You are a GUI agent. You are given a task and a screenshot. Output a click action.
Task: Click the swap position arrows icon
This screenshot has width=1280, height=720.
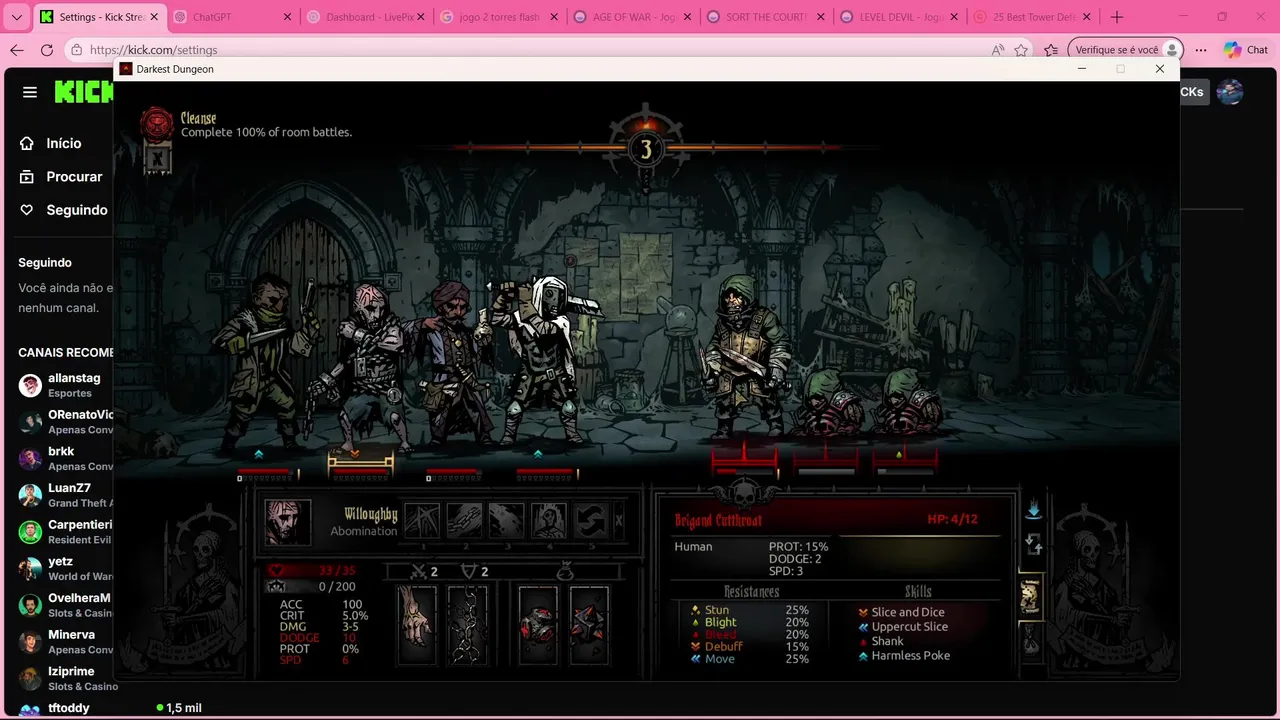1034,545
